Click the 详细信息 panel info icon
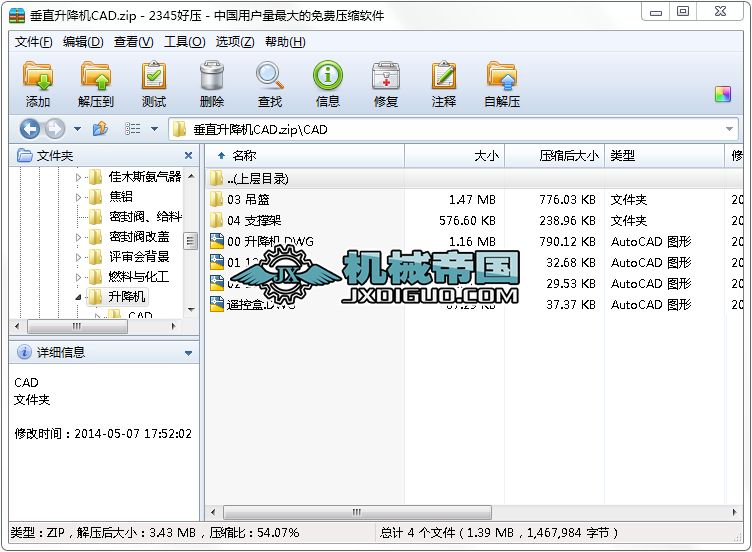Image resolution: width=752 pixels, height=552 pixels. pos(24,352)
